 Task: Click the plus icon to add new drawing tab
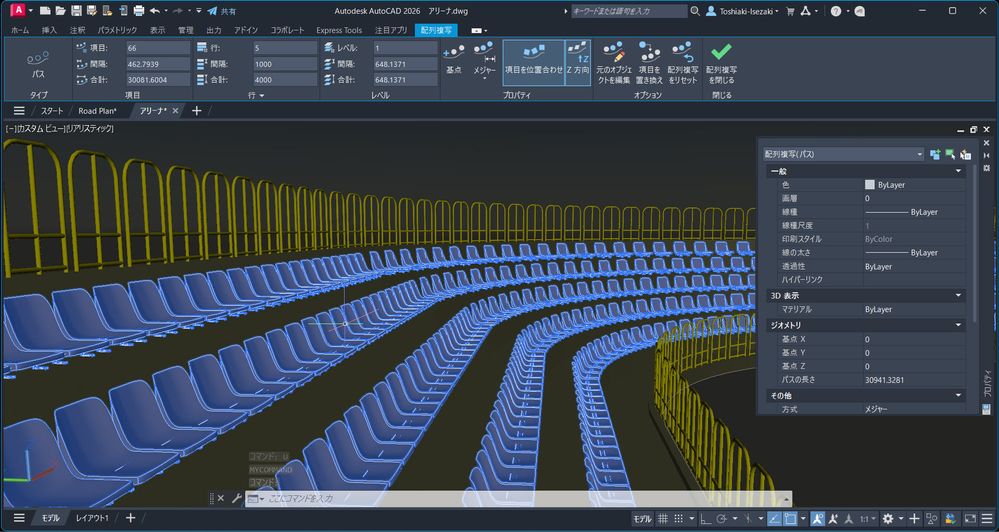196,111
